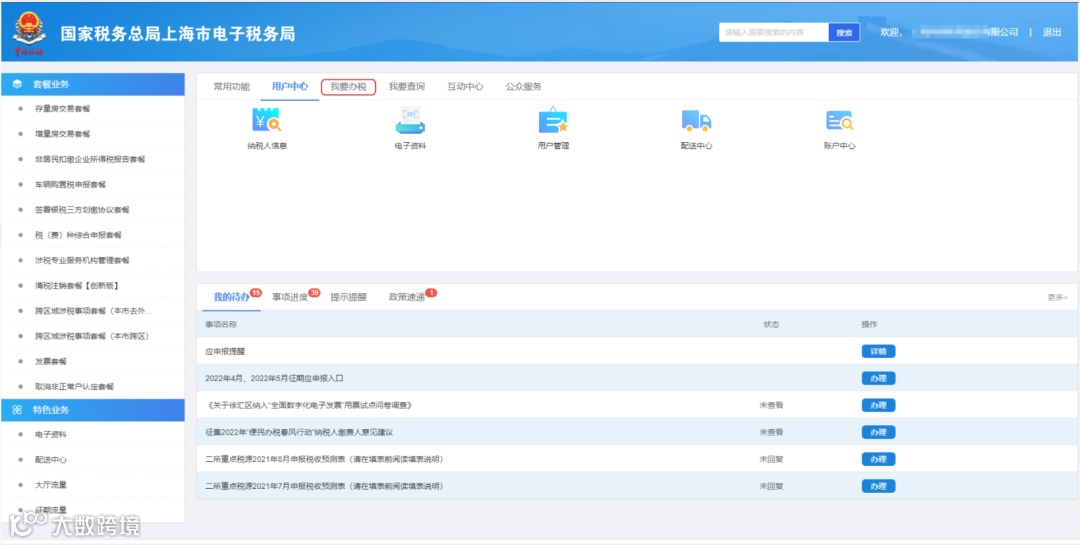Screen dimensions: 1080x545
Task: Open the 互动中心 tab
Action: click(x=465, y=87)
